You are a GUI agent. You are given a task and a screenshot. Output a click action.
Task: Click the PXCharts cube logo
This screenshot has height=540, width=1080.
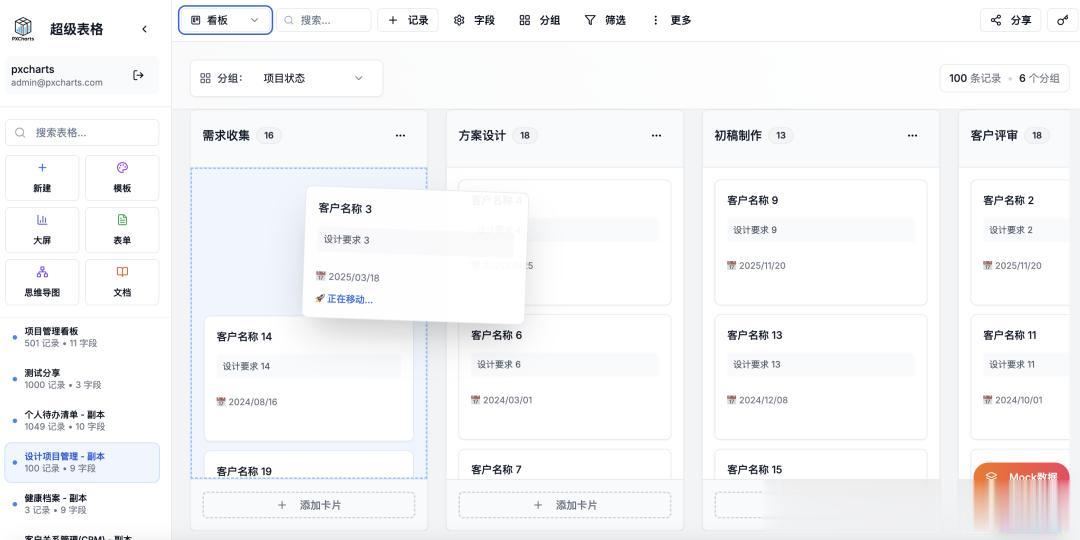pos(23,28)
